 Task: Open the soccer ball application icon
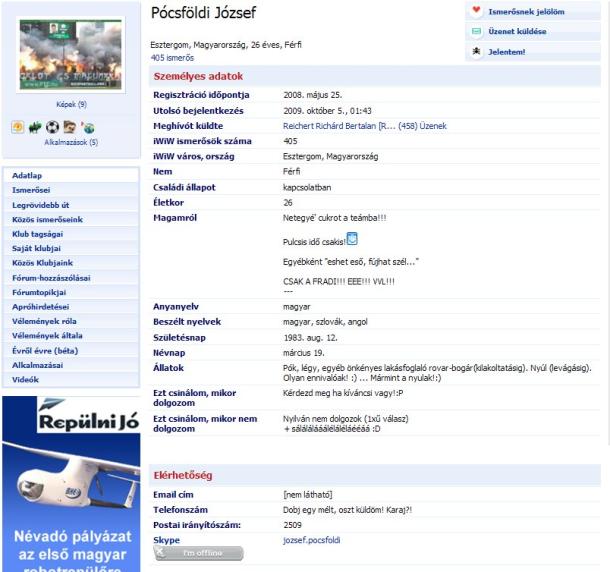[52, 127]
